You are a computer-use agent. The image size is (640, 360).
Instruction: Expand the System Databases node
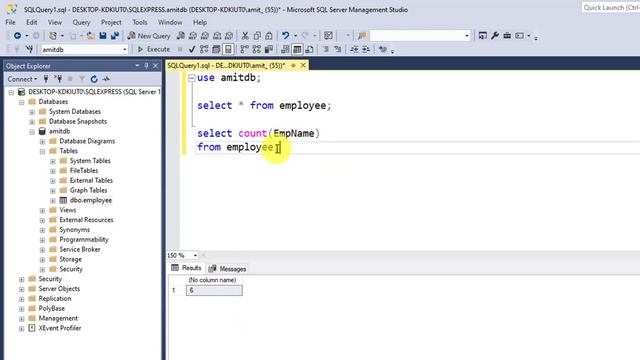pyautogui.click(x=32, y=112)
